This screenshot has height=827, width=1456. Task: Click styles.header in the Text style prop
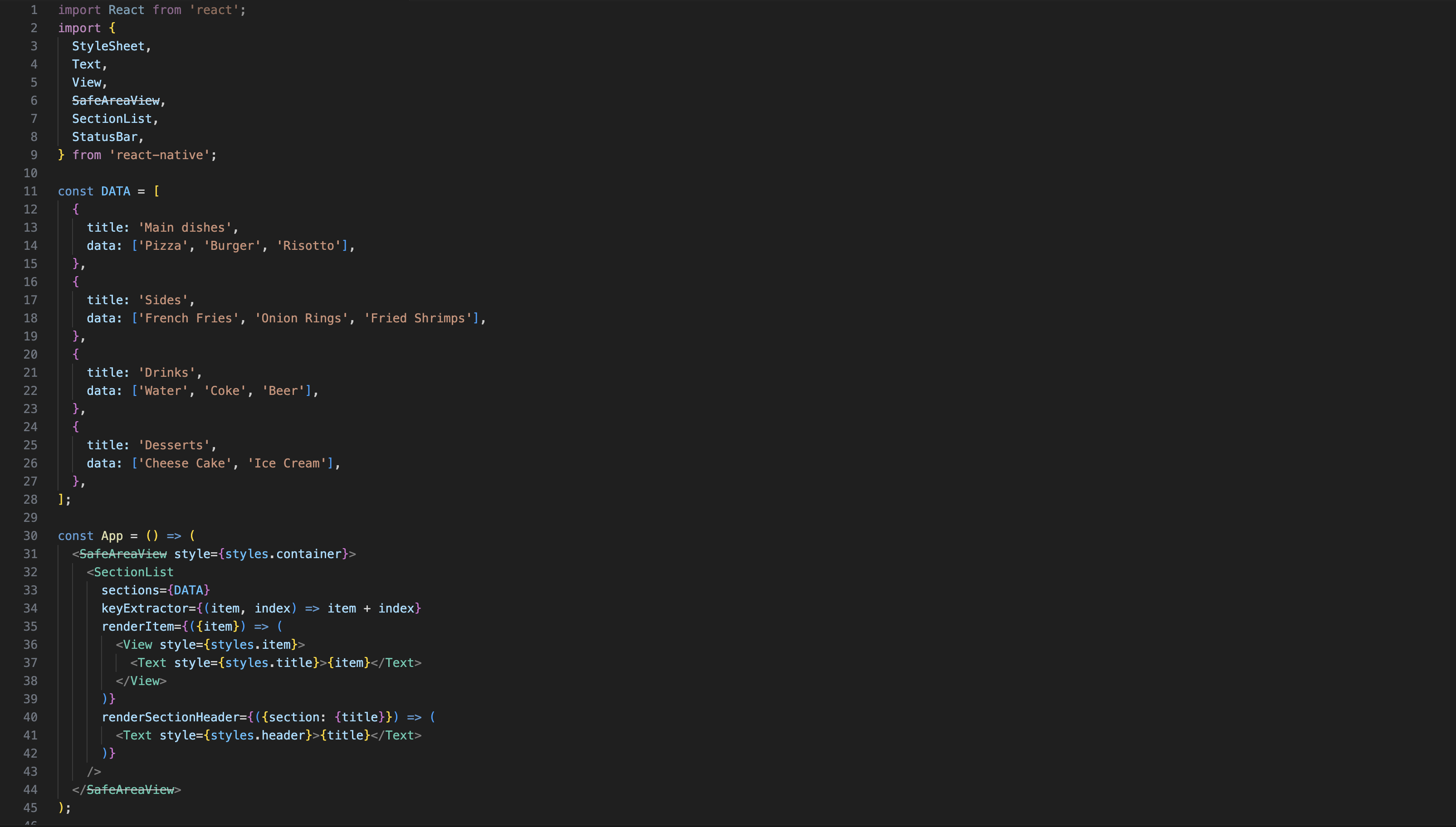coord(257,735)
